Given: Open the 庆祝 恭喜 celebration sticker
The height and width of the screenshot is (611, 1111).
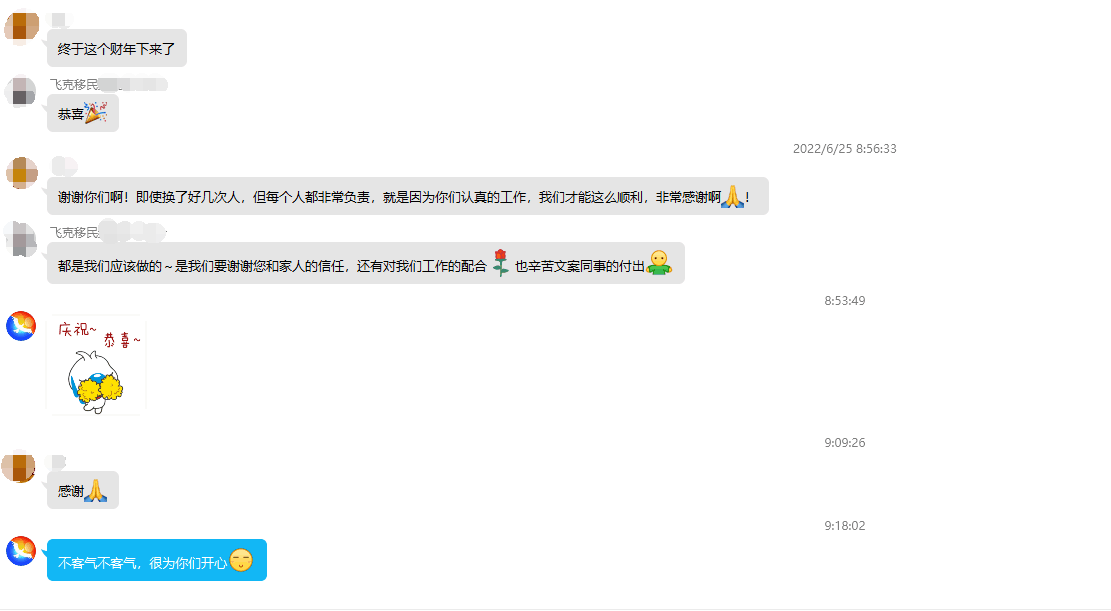Looking at the screenshot, I should pos(96,365).
